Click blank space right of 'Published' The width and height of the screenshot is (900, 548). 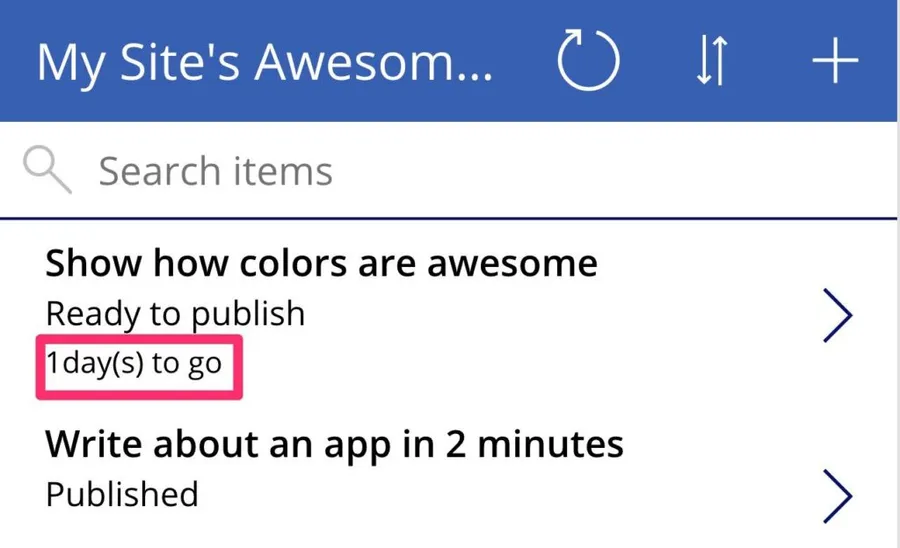pyautogui.click(x=500, y=494)
